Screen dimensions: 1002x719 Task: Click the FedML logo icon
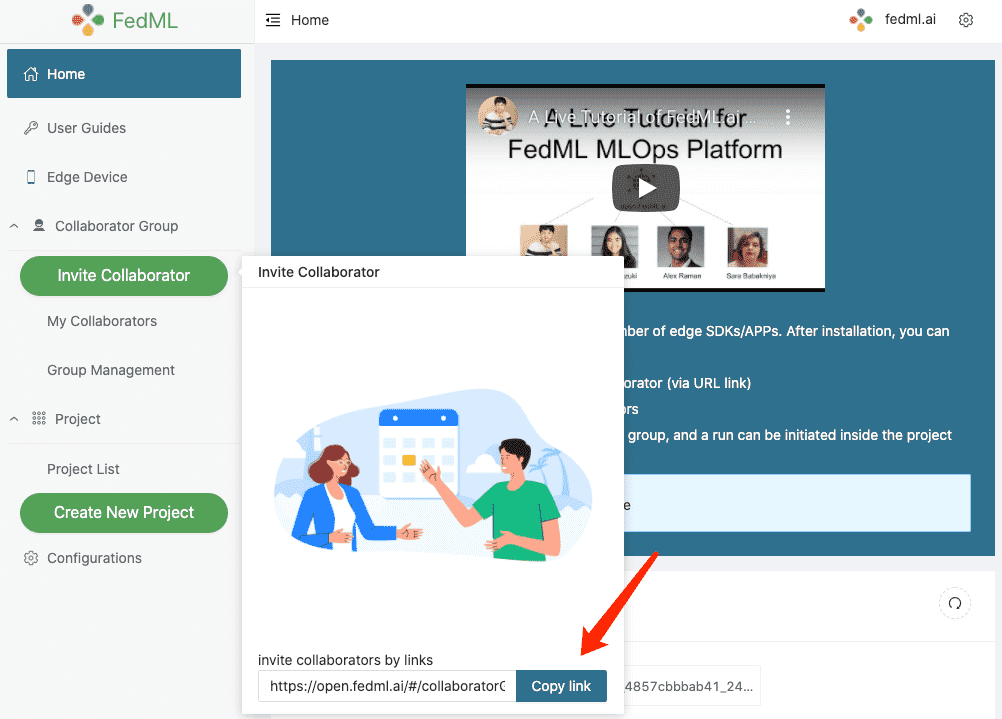click(x=88, y=20)
